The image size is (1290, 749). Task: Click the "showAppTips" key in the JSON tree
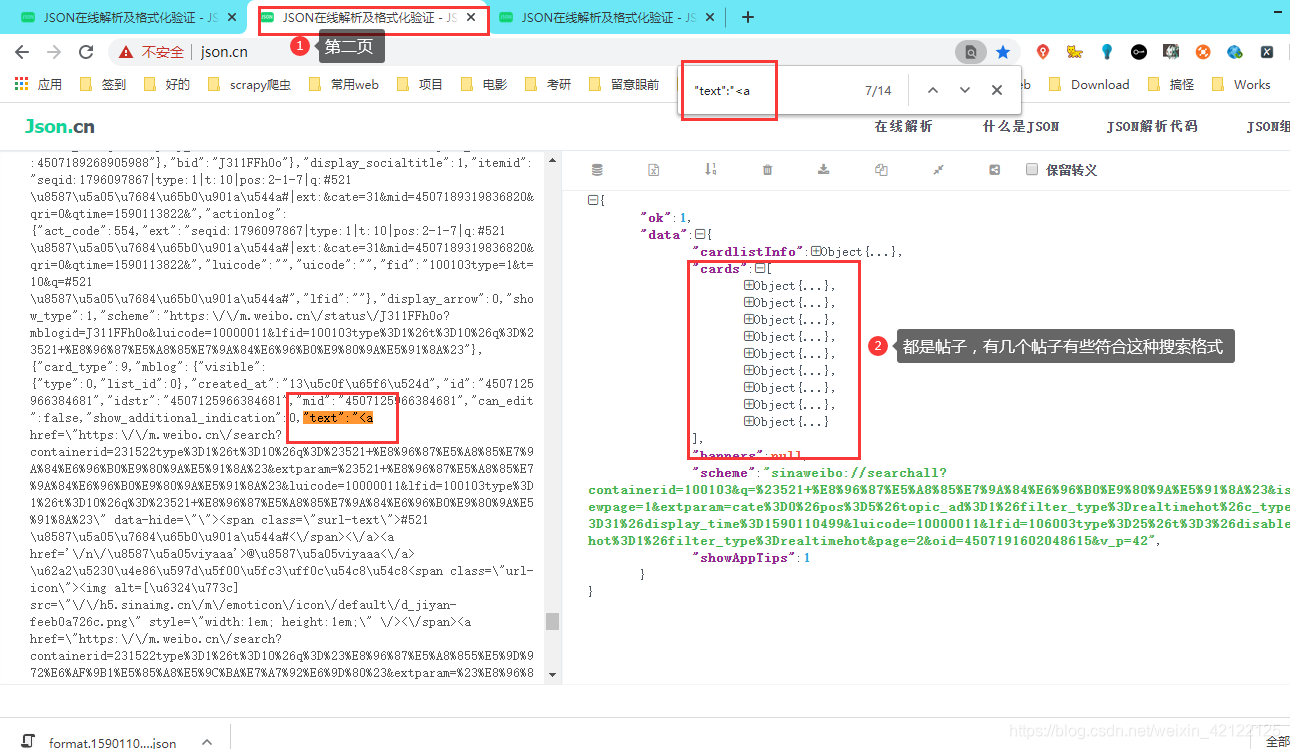[x=744, y=557]
